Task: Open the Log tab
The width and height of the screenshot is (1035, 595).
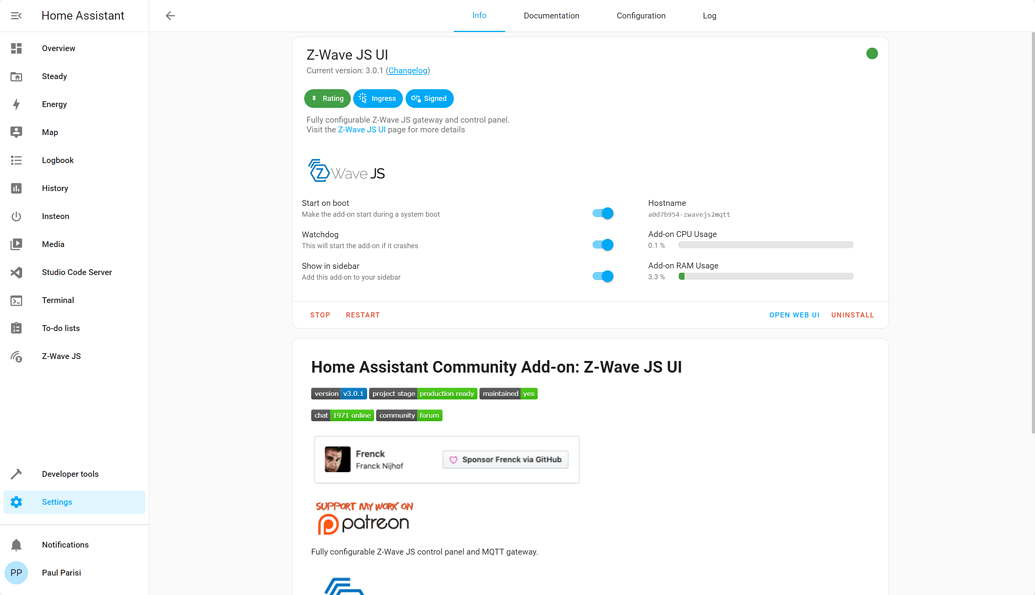Action: click(x=709, y=16)
